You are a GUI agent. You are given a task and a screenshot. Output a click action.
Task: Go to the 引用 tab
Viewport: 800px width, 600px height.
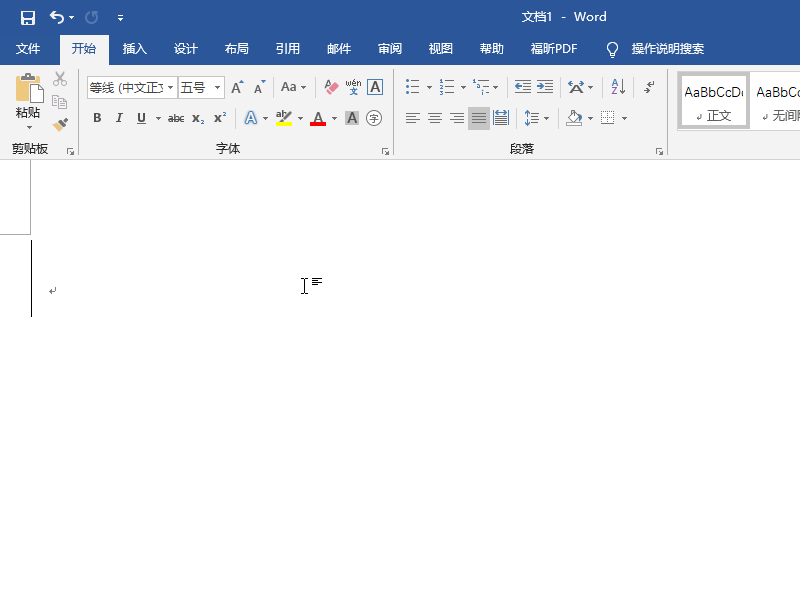click(288, 49)
